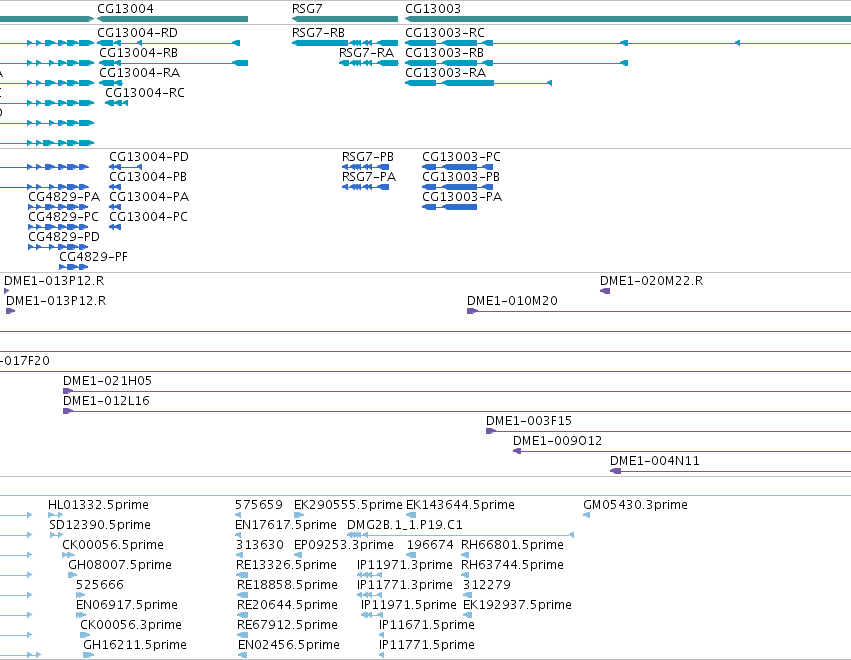Click the CG13004-RB transcript label
This screenshot has width=851, height=660.
tap(138, 53)
